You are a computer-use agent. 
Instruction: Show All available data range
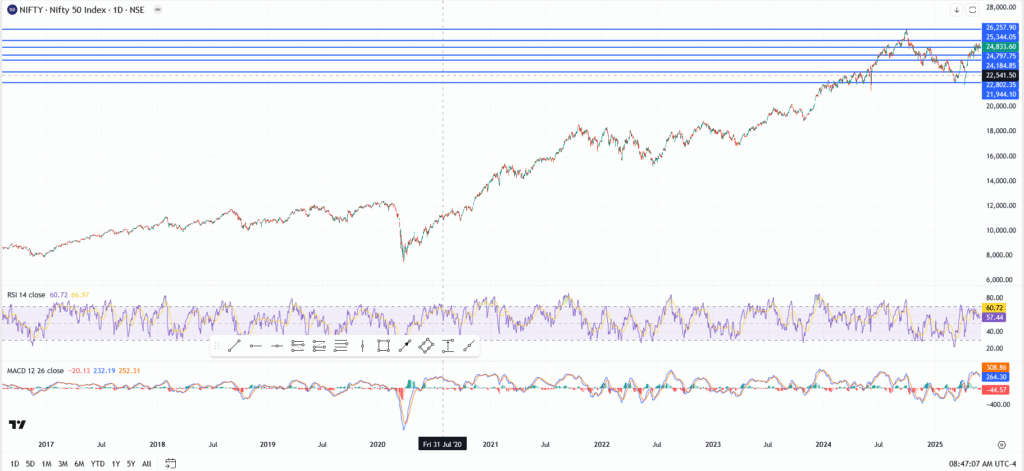pos(147,463)
